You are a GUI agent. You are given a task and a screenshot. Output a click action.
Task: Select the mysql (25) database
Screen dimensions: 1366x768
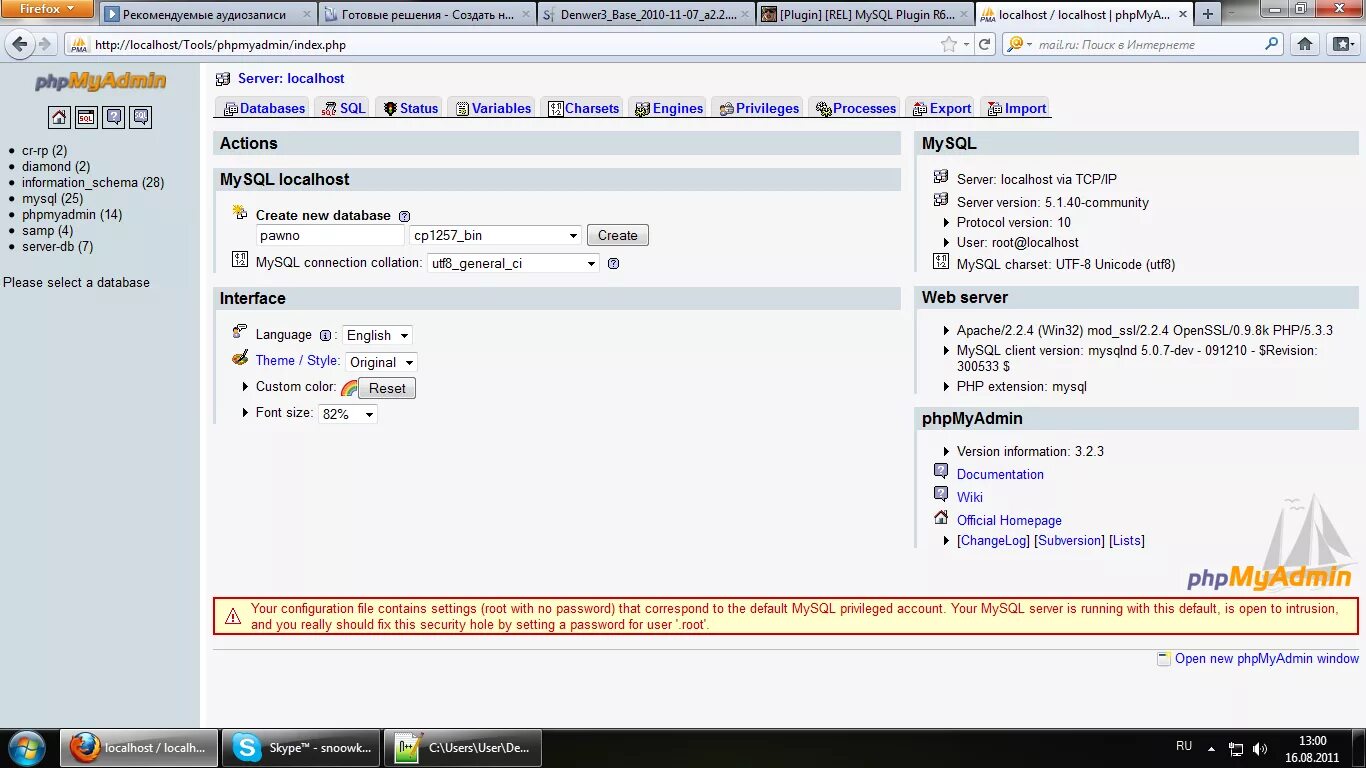pyautogui.click(x=52, y=198)
